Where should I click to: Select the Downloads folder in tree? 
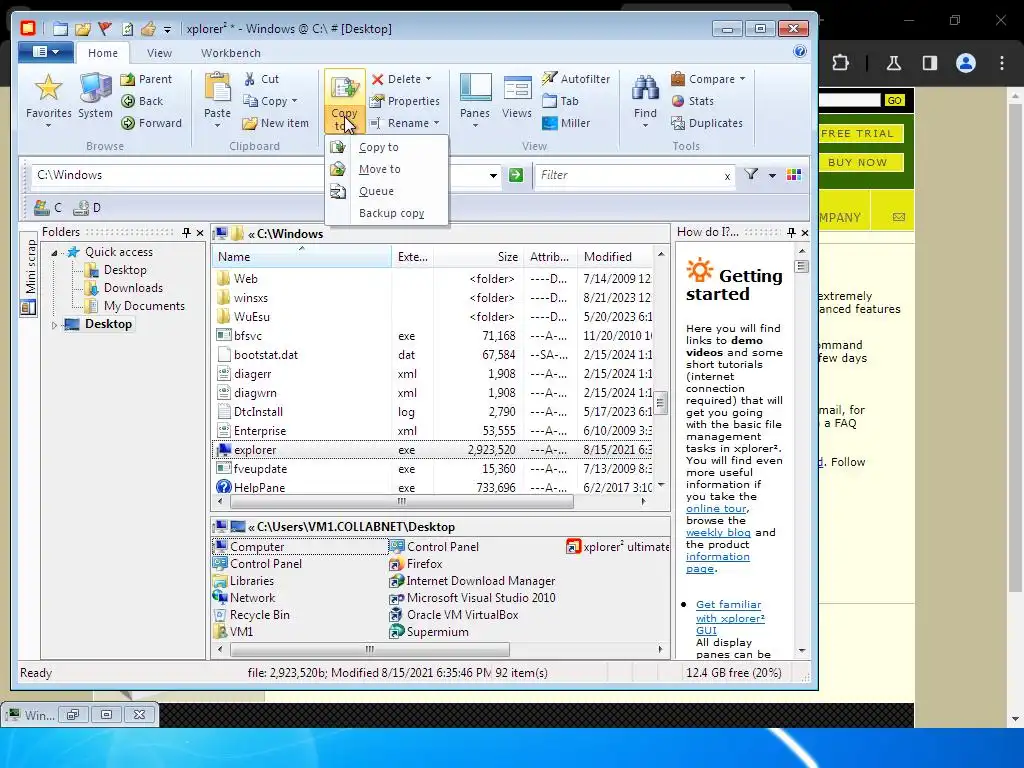click(133, 288)
